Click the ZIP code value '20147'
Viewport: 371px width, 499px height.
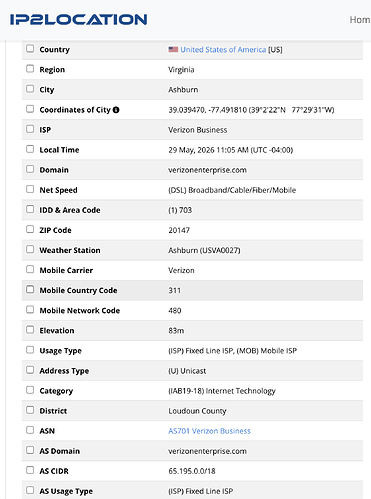pyautogui.click(x=179, y=230)
